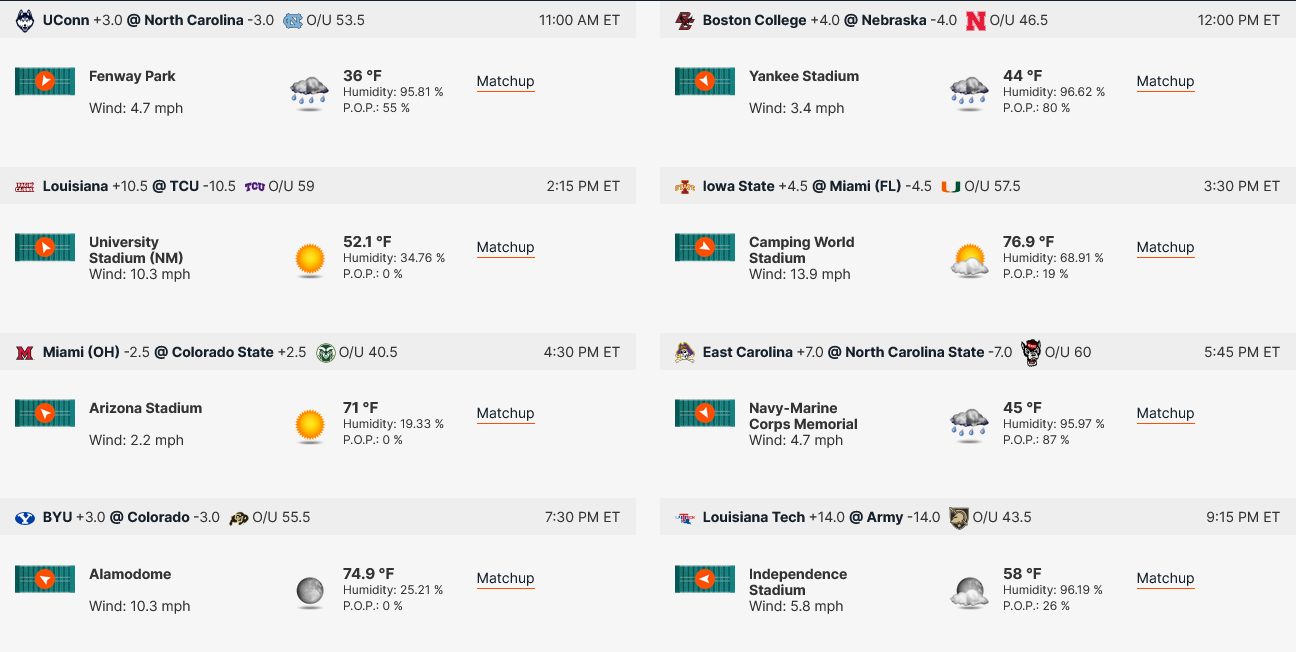1296x652 pixels.
Task: Open the Matchup link for UConn at North Carolina
Action: pos(505,81)
